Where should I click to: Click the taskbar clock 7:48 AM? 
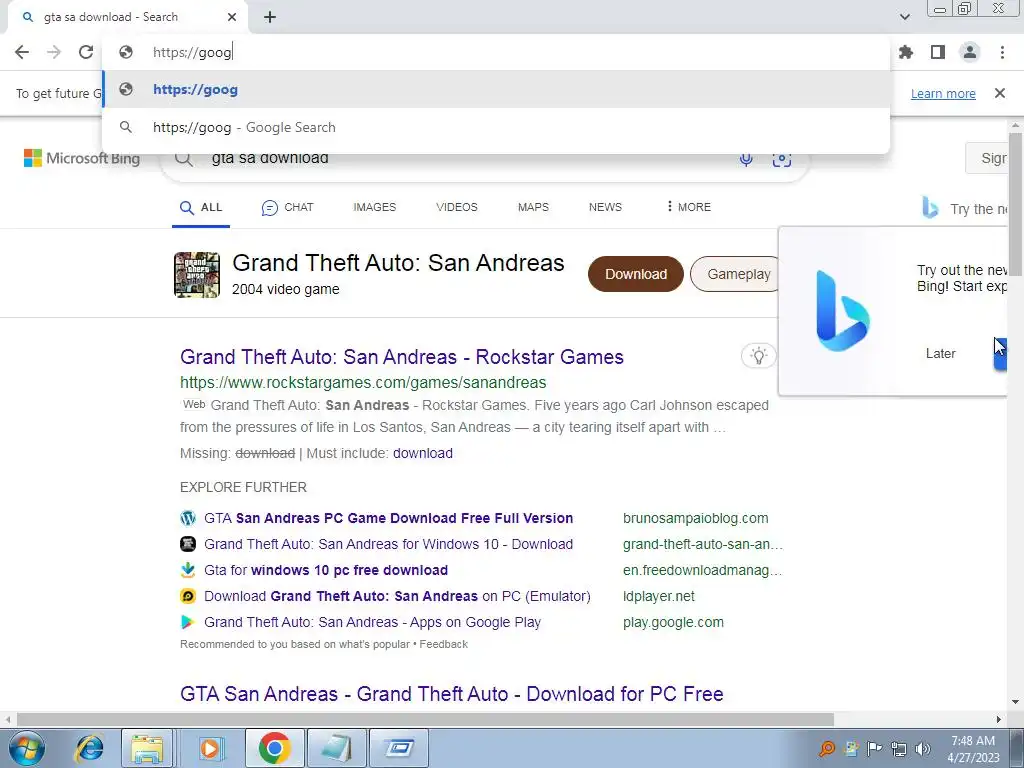pyautogui.click(x=973, y=749)
